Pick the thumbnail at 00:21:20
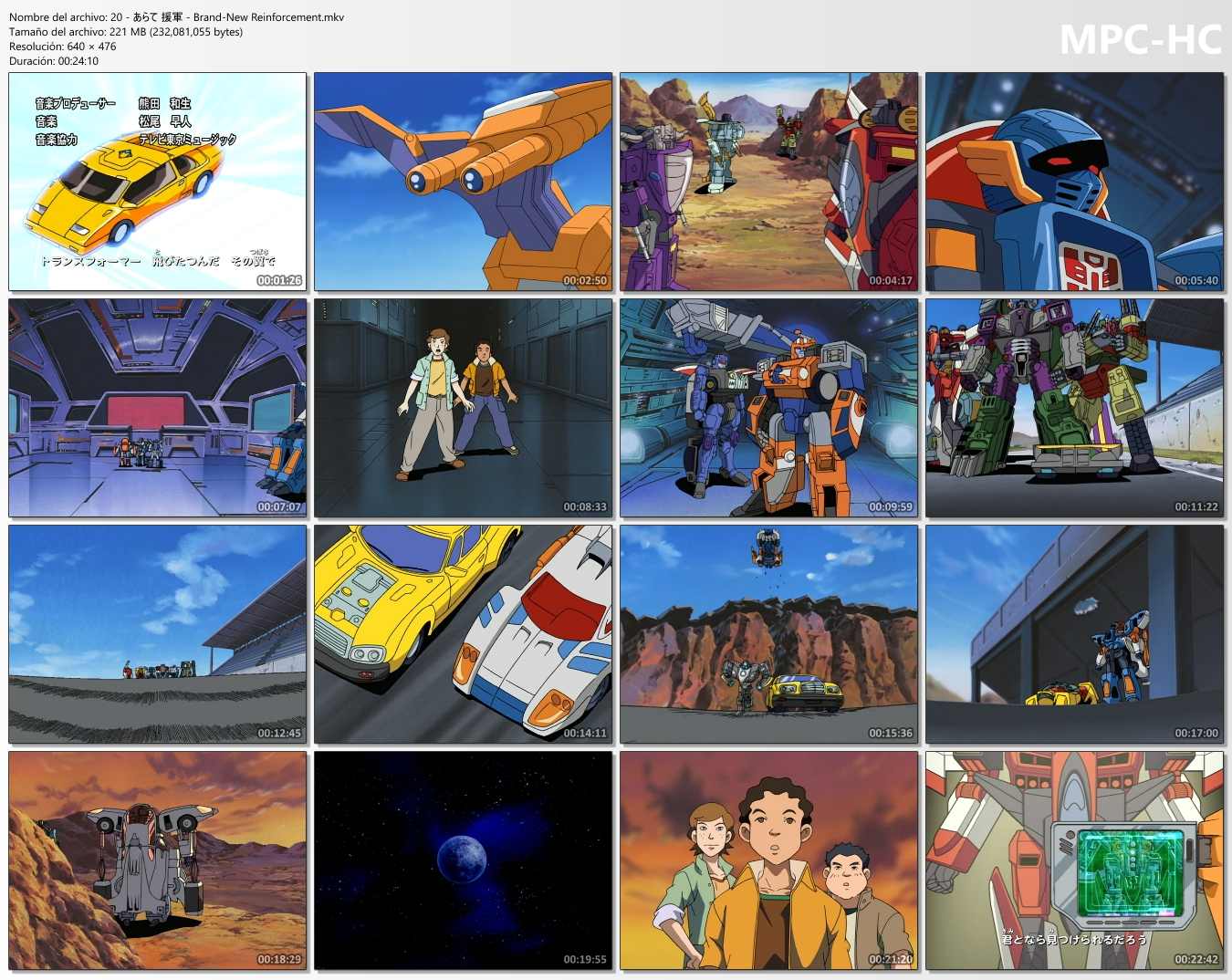Viewport: 1232px width, 980px height. [768, 860]
